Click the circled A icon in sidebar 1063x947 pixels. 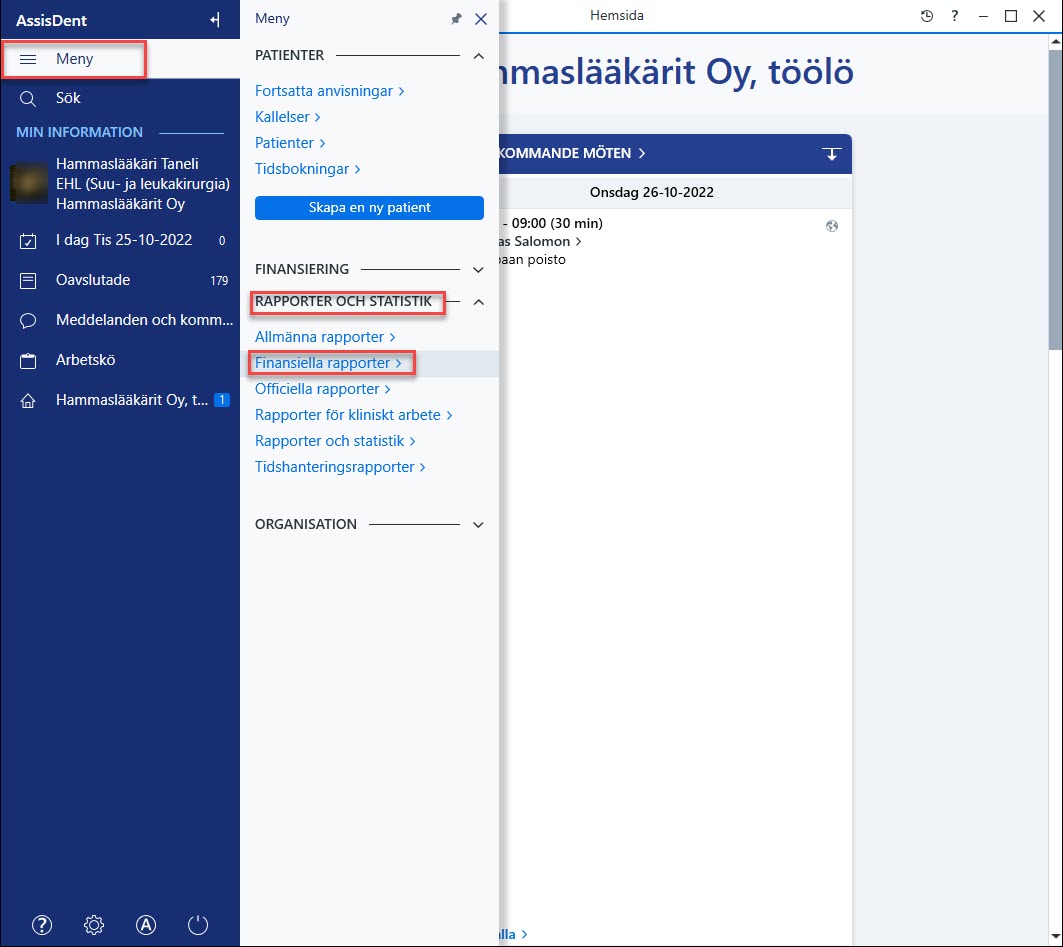(x=146, y=925)
